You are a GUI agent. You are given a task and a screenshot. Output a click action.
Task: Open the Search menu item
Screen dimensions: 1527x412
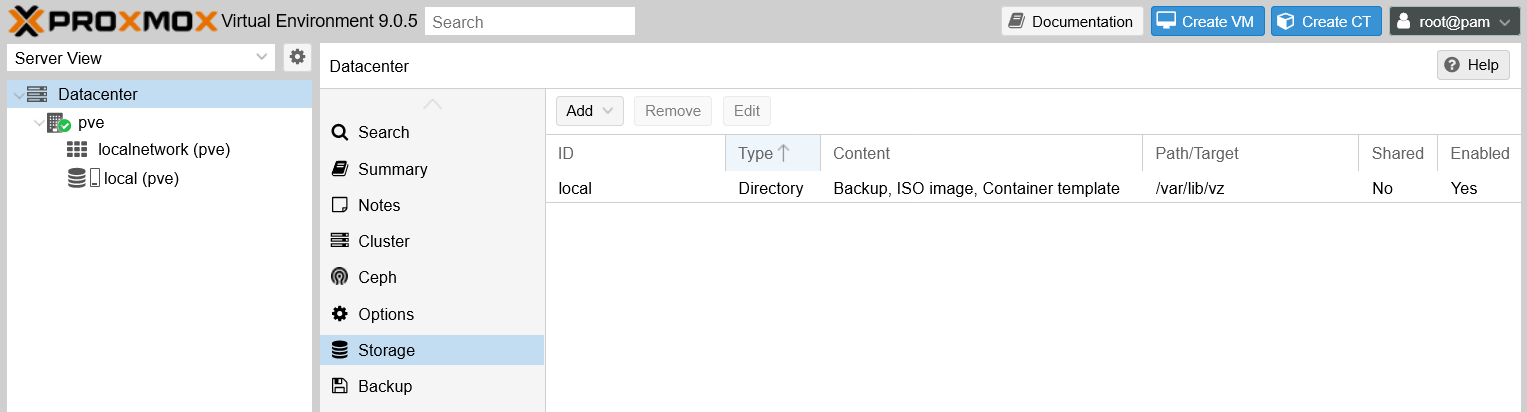pos(432,132)
